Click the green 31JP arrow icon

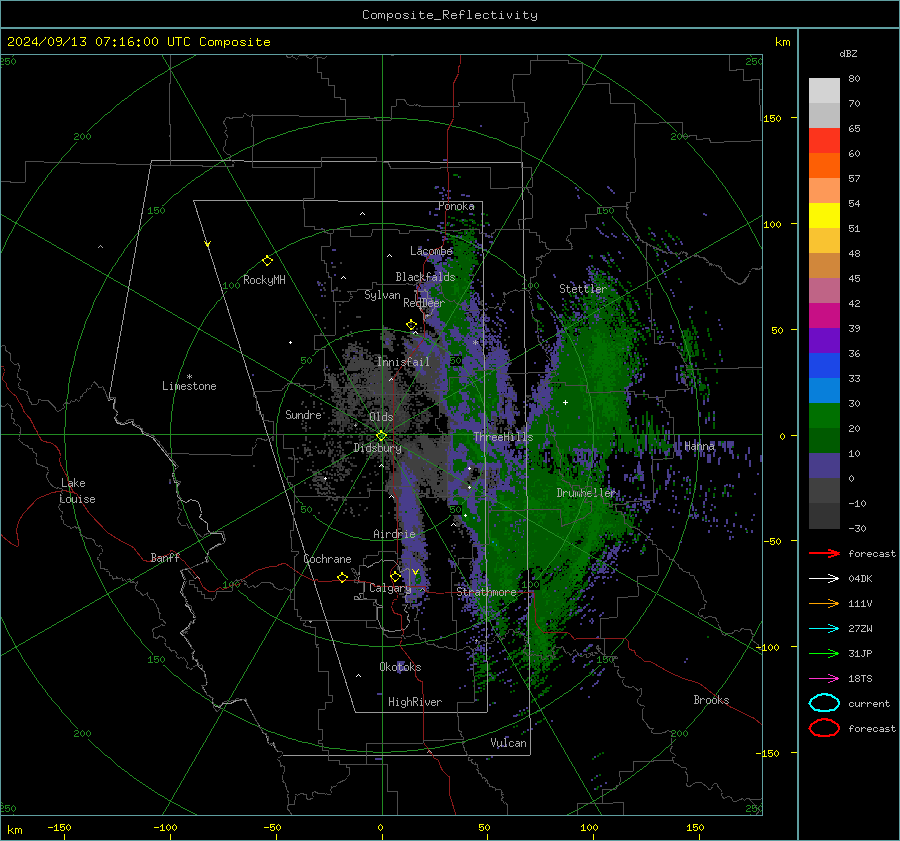click(824, 653)
